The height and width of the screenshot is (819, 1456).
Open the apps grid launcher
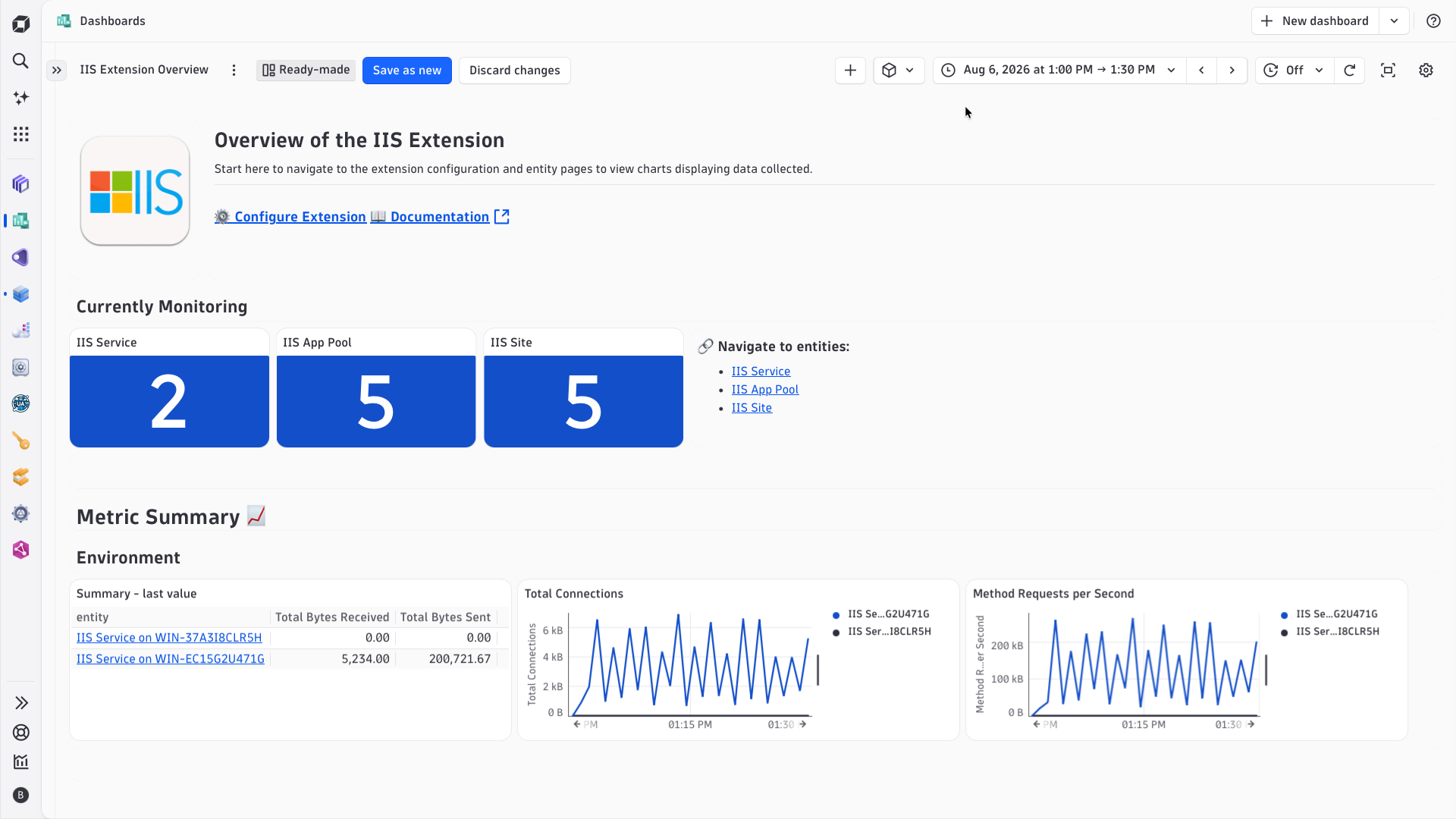coord(20,134)
